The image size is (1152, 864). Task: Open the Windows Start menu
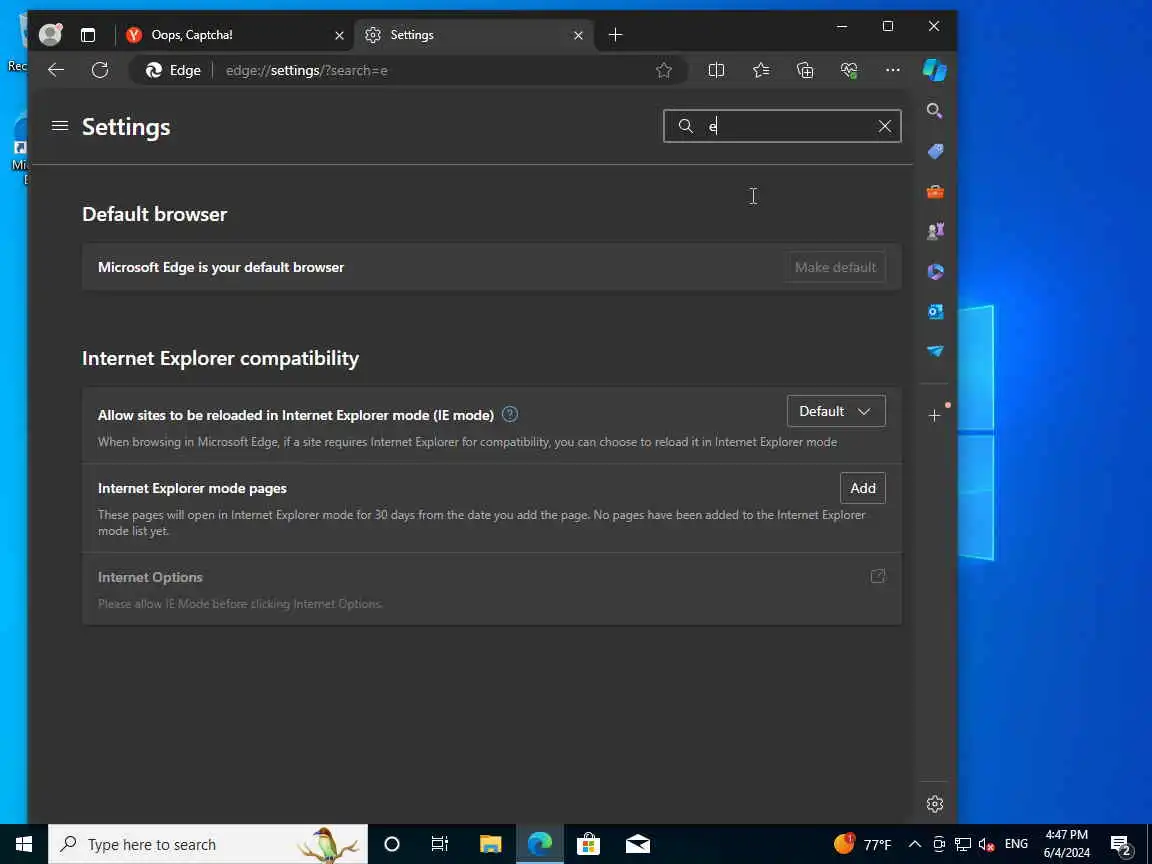[24, 844]
